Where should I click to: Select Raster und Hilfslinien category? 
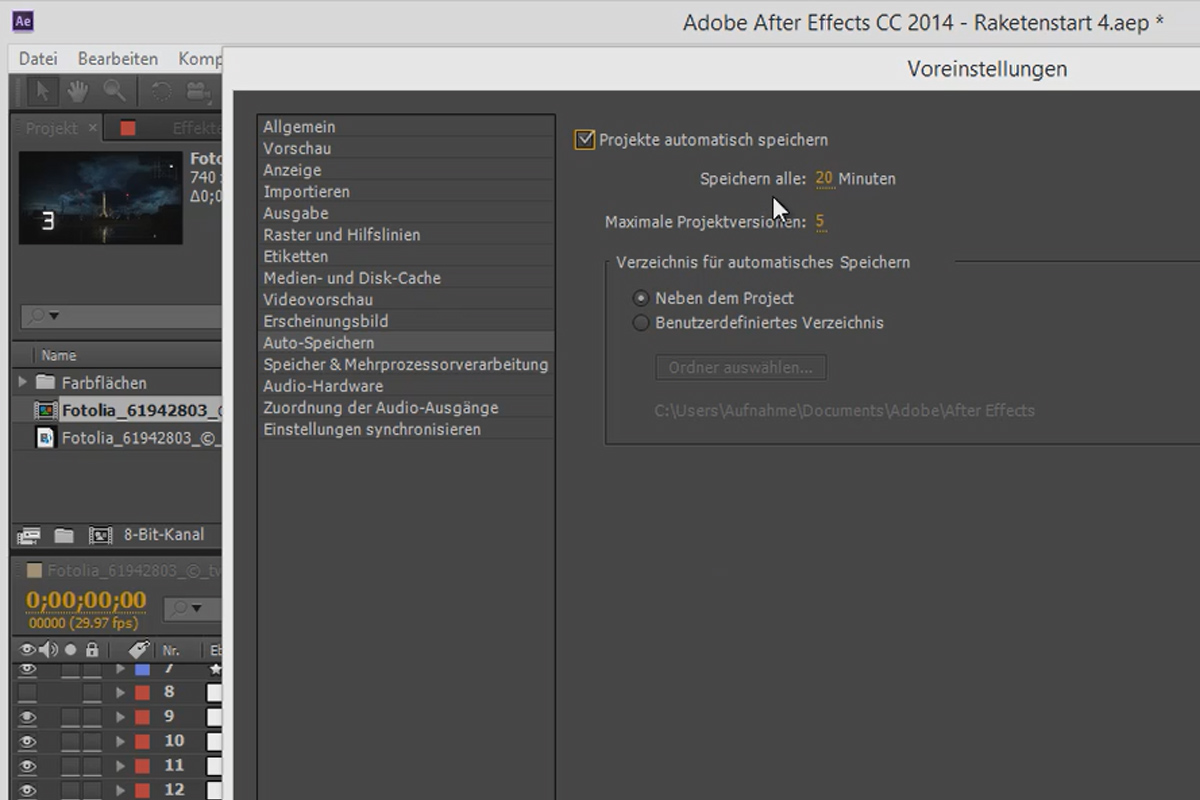click(x=405, y=235)
